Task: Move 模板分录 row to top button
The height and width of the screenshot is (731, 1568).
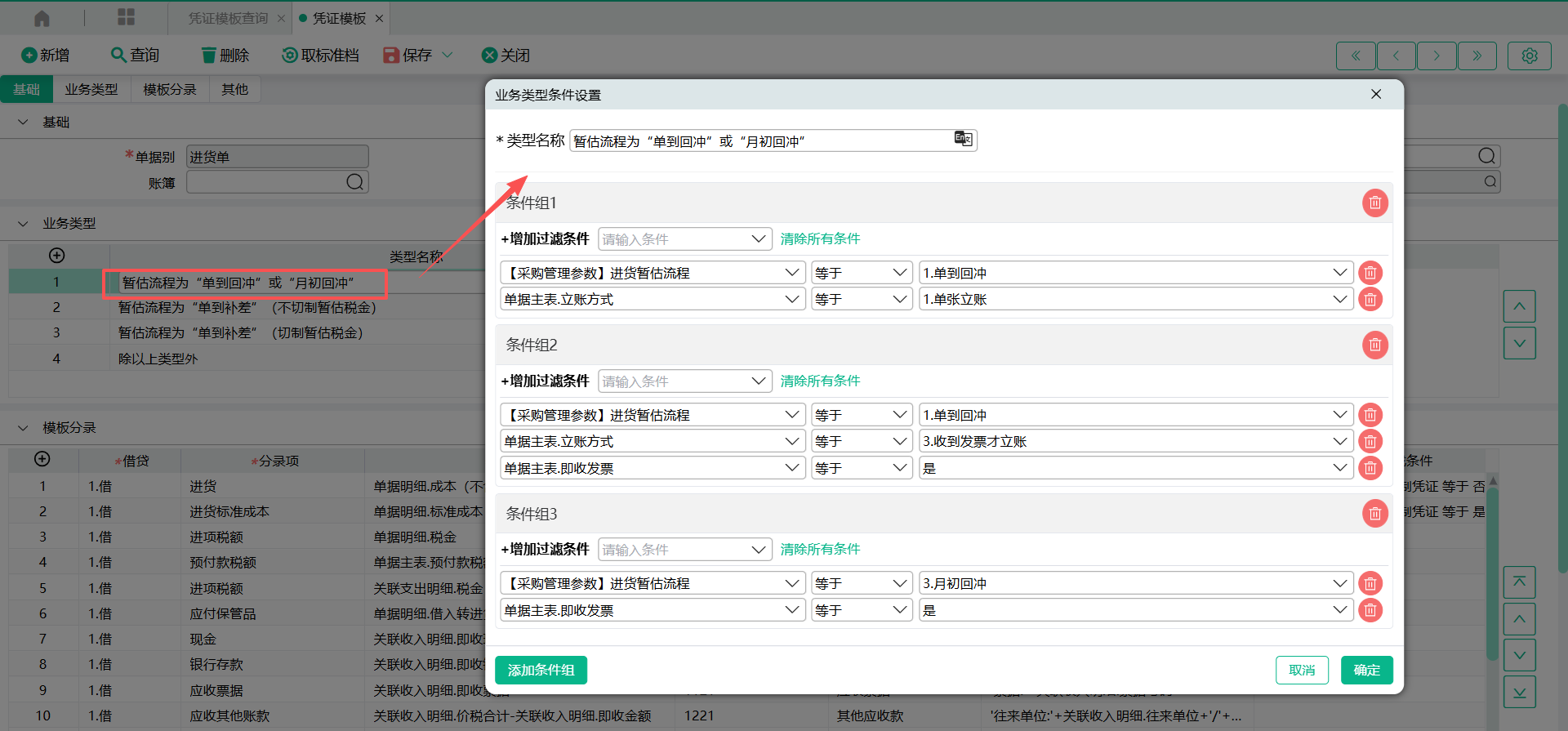Action: tap(1519, 582)
